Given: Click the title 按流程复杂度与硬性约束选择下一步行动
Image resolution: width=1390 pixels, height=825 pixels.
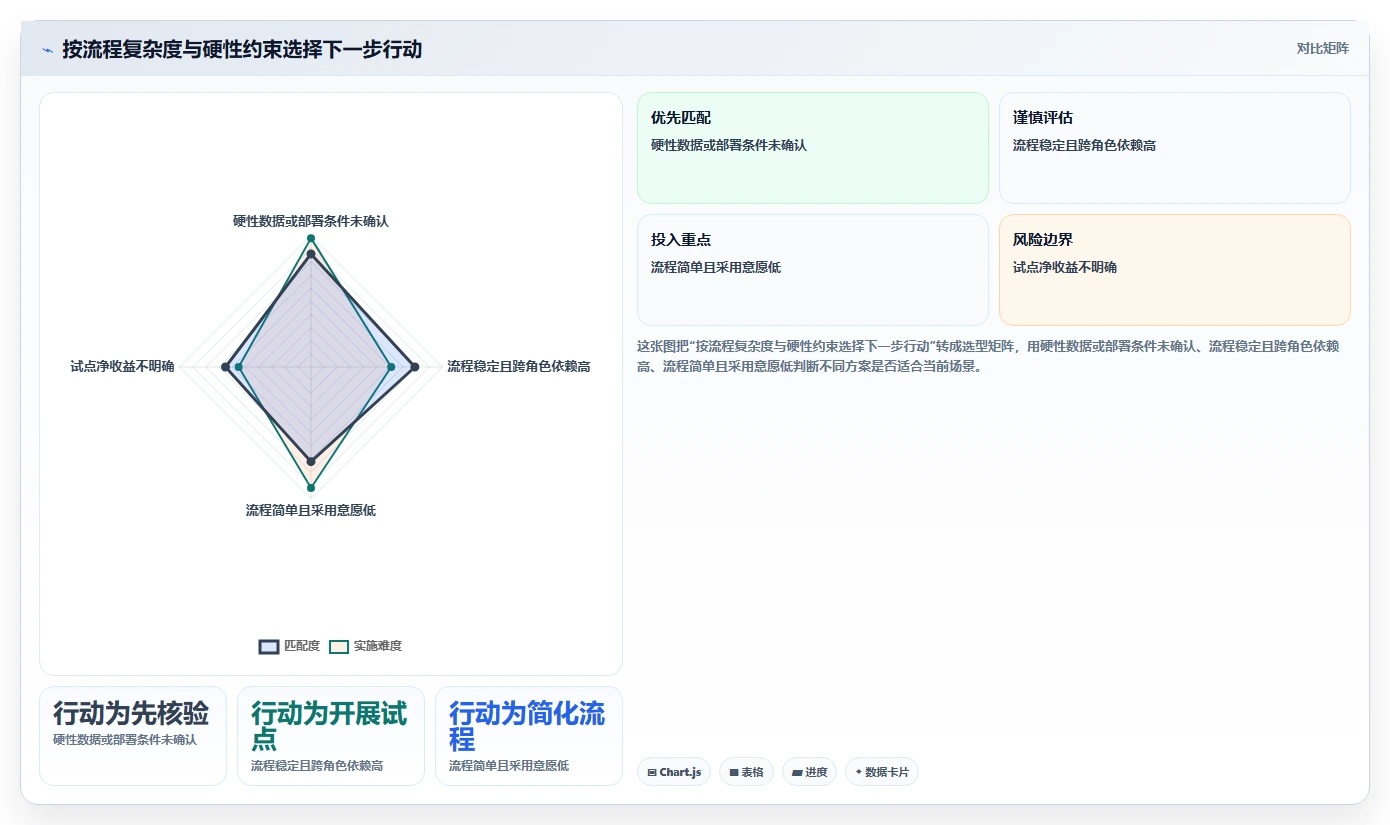Looking at the screenshot, I should [x=242, y=49].
